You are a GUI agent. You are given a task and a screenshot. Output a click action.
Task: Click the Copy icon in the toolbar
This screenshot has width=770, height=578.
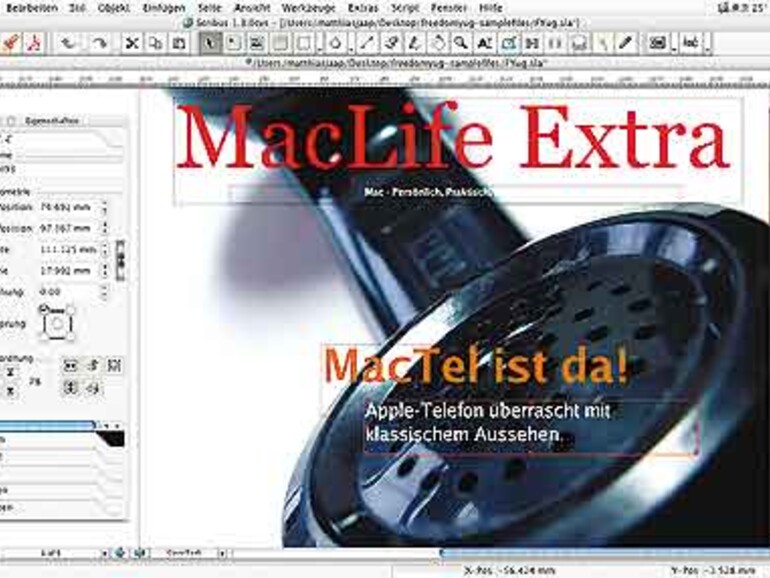(156, 43)
